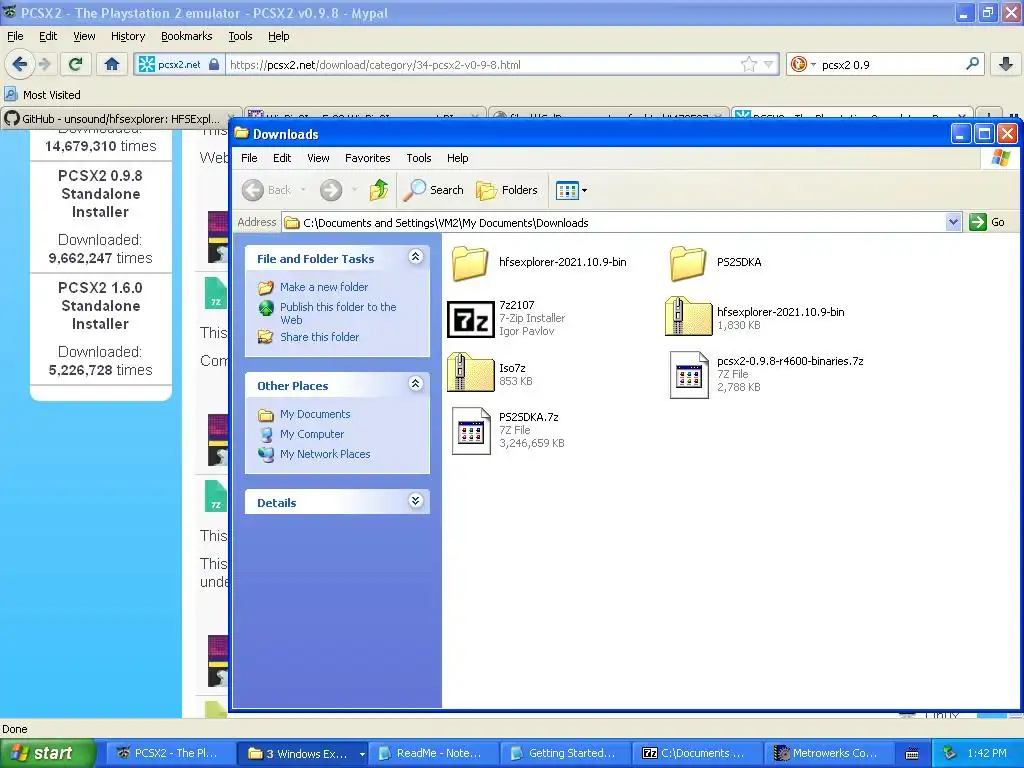Open the browser Downloads arrow icon
This screenshot has width=1024, height=768.
pos(1006,64)
